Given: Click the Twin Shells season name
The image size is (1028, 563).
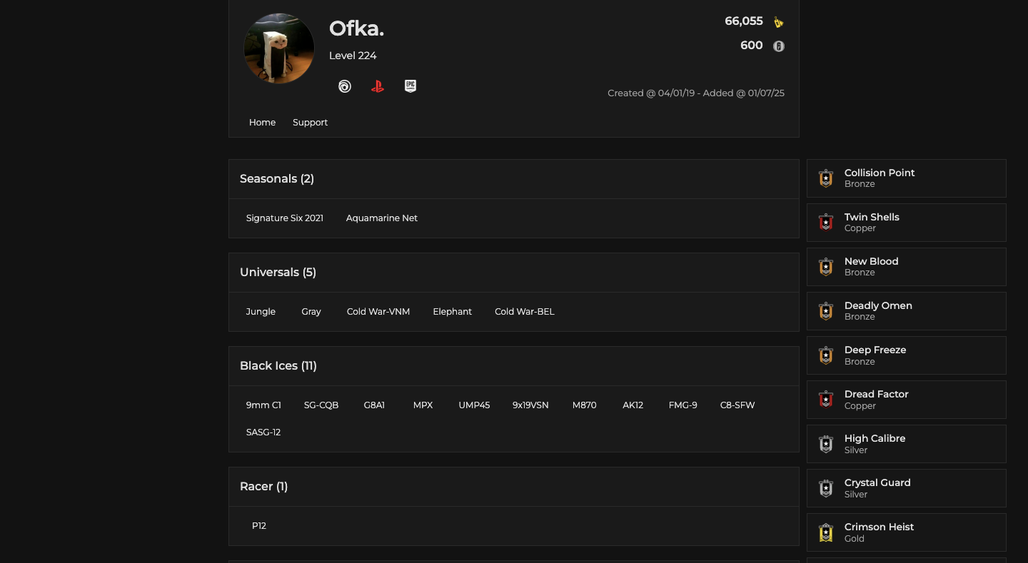Looking at the screenshot, I should coord(871,217).
